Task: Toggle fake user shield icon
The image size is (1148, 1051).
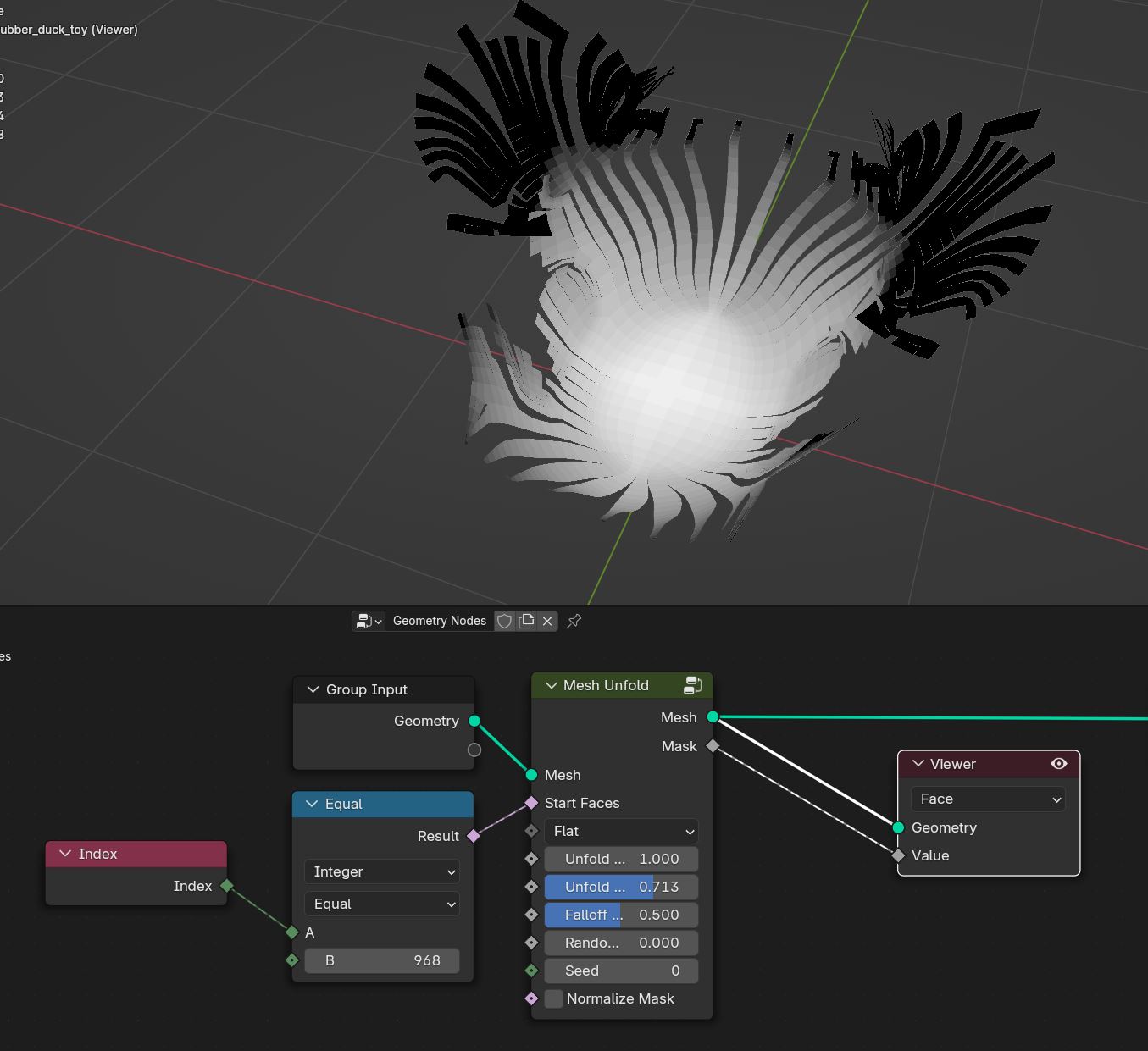Action: click(504, 621)
